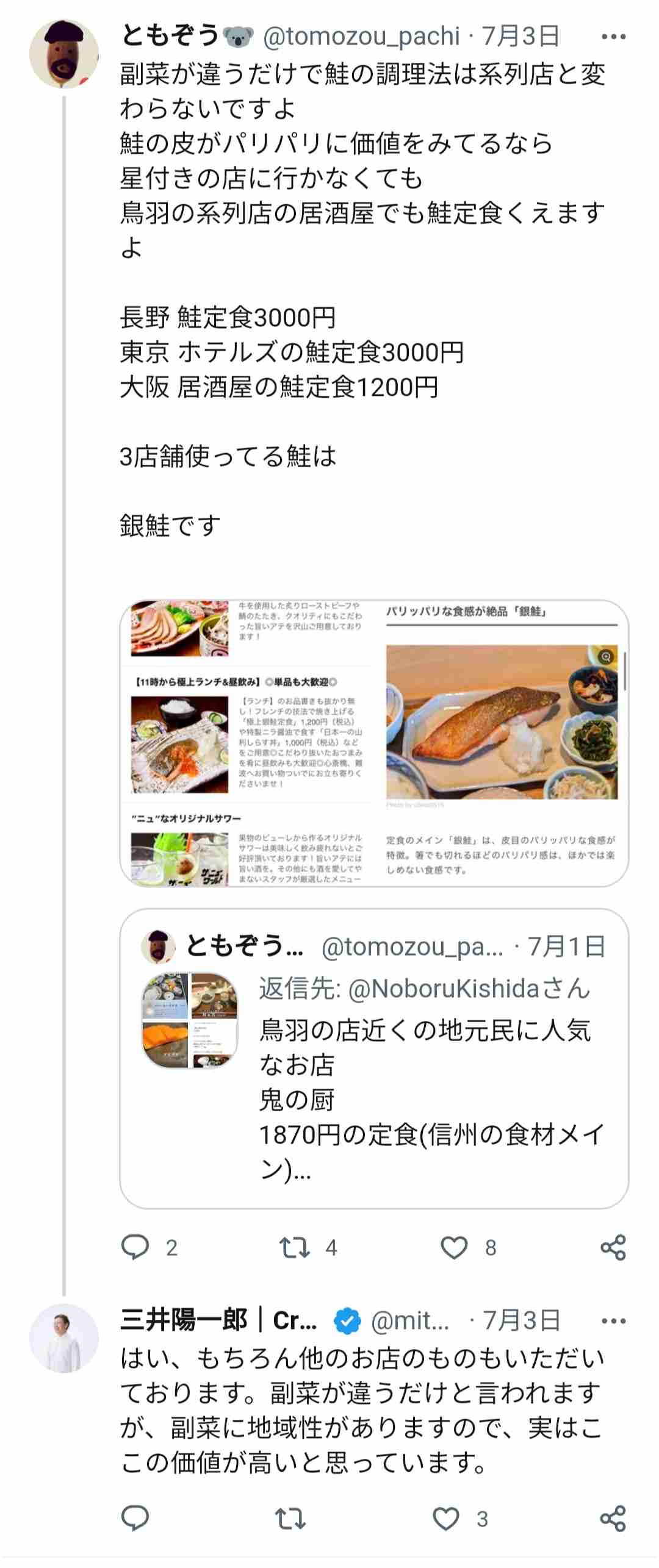Share 三井陽一郎's reply via share icon

click(x=613, y=1518)
